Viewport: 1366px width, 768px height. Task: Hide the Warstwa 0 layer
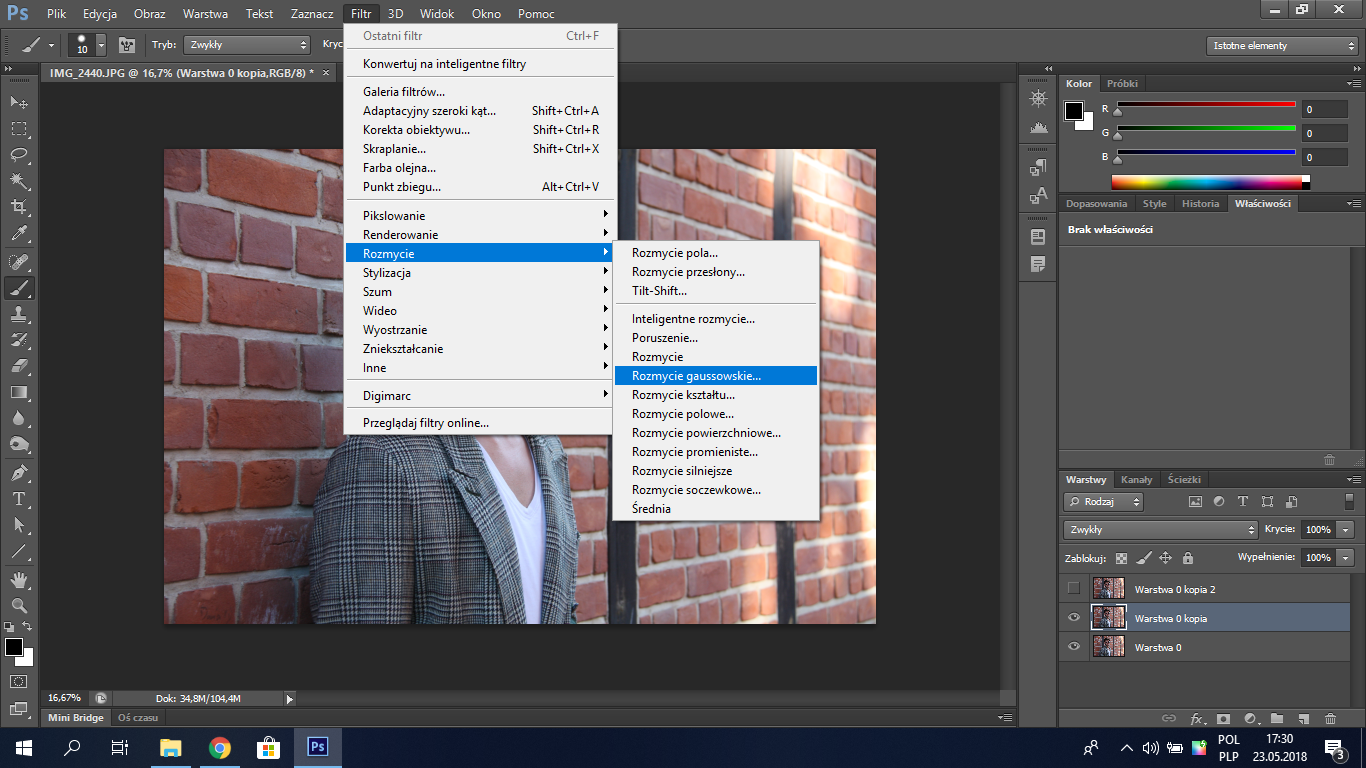point(1074,647)
